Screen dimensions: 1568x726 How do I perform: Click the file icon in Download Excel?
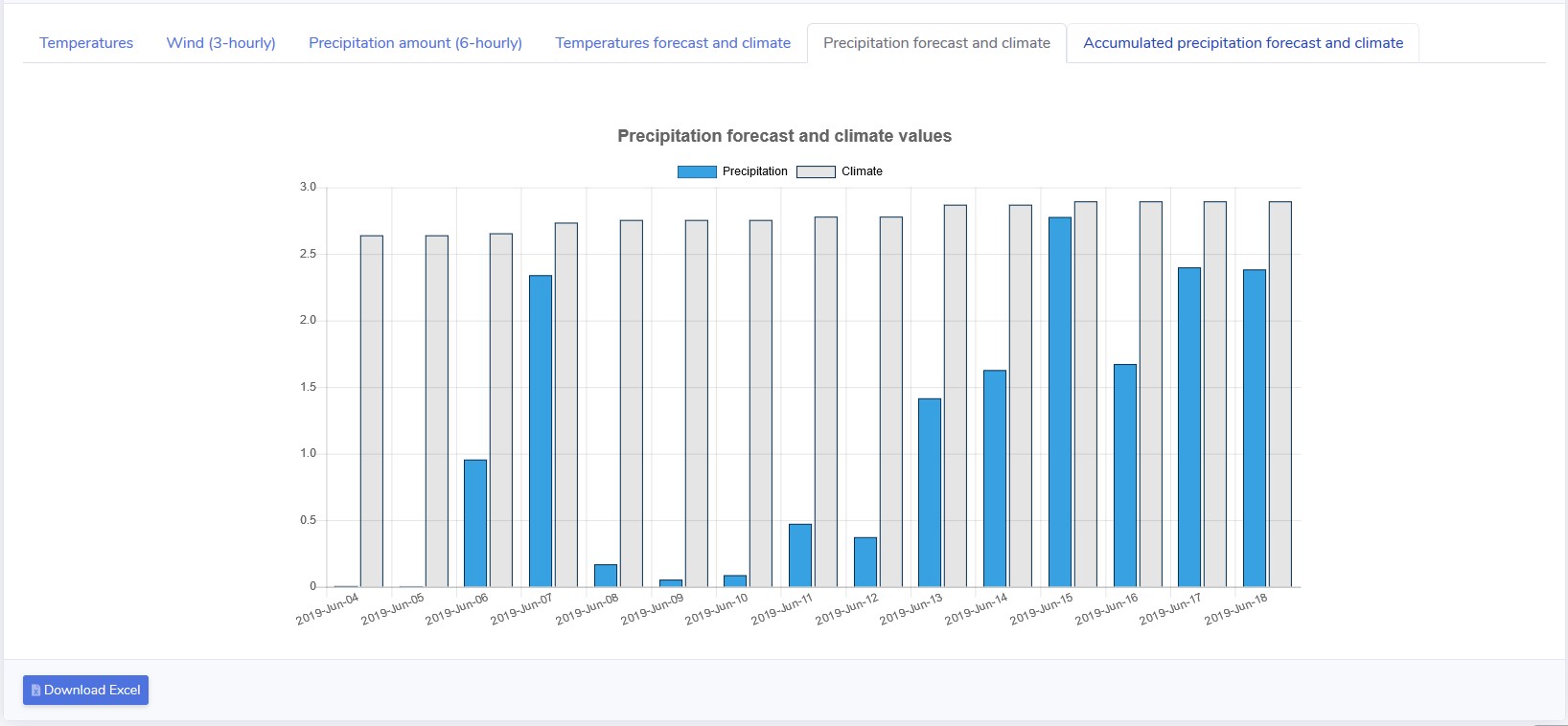click(x=35, y=690)
